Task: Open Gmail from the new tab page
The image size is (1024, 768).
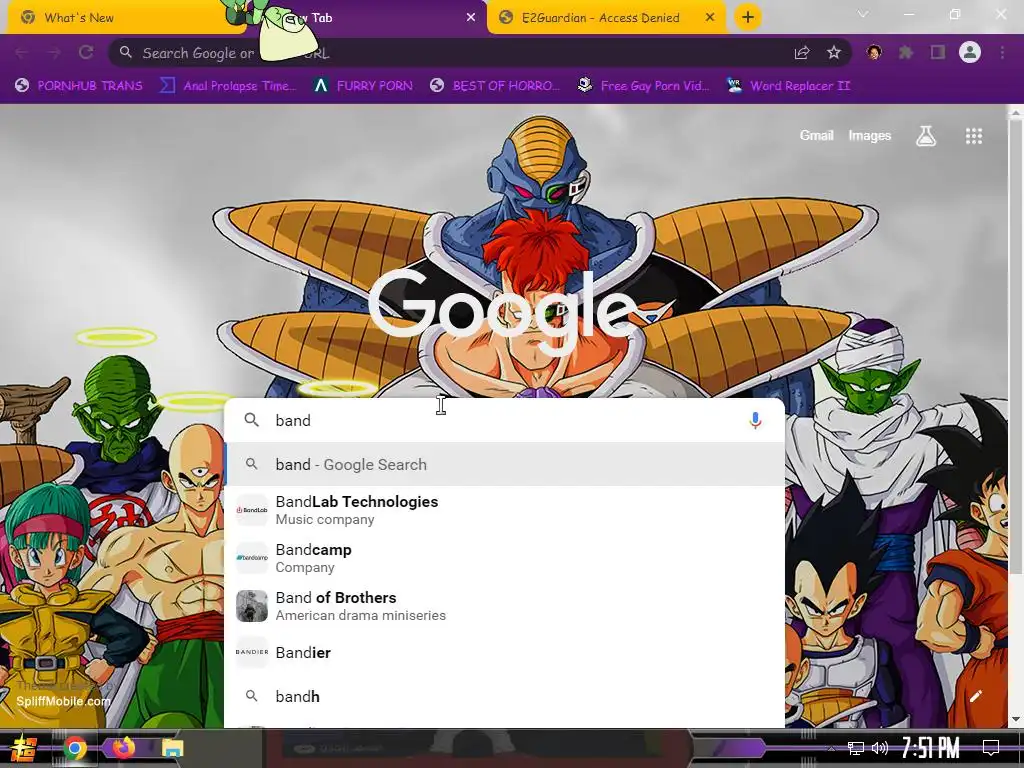Action: 816,135
